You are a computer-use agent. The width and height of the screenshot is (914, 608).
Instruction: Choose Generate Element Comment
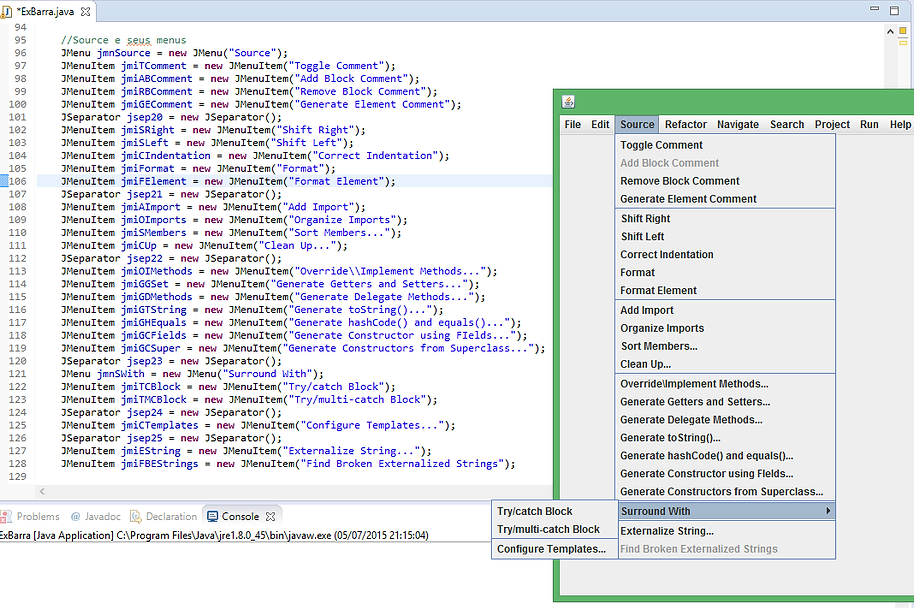(725, 199)
